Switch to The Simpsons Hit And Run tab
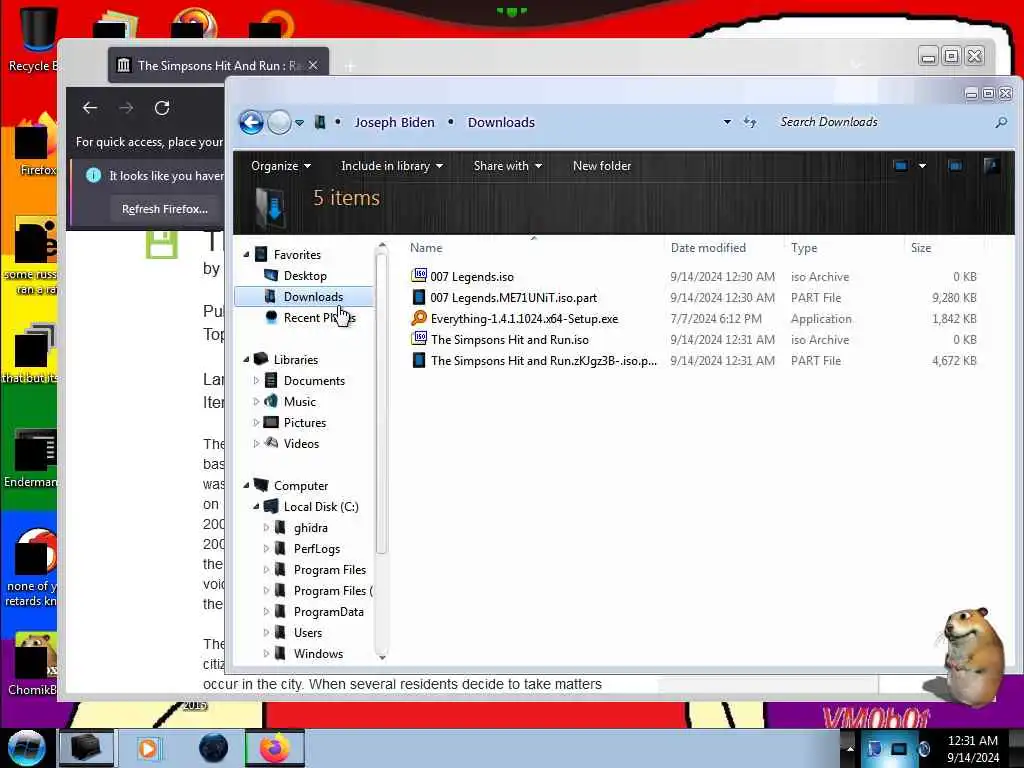 pyautogui.click(x=218, y=65)
